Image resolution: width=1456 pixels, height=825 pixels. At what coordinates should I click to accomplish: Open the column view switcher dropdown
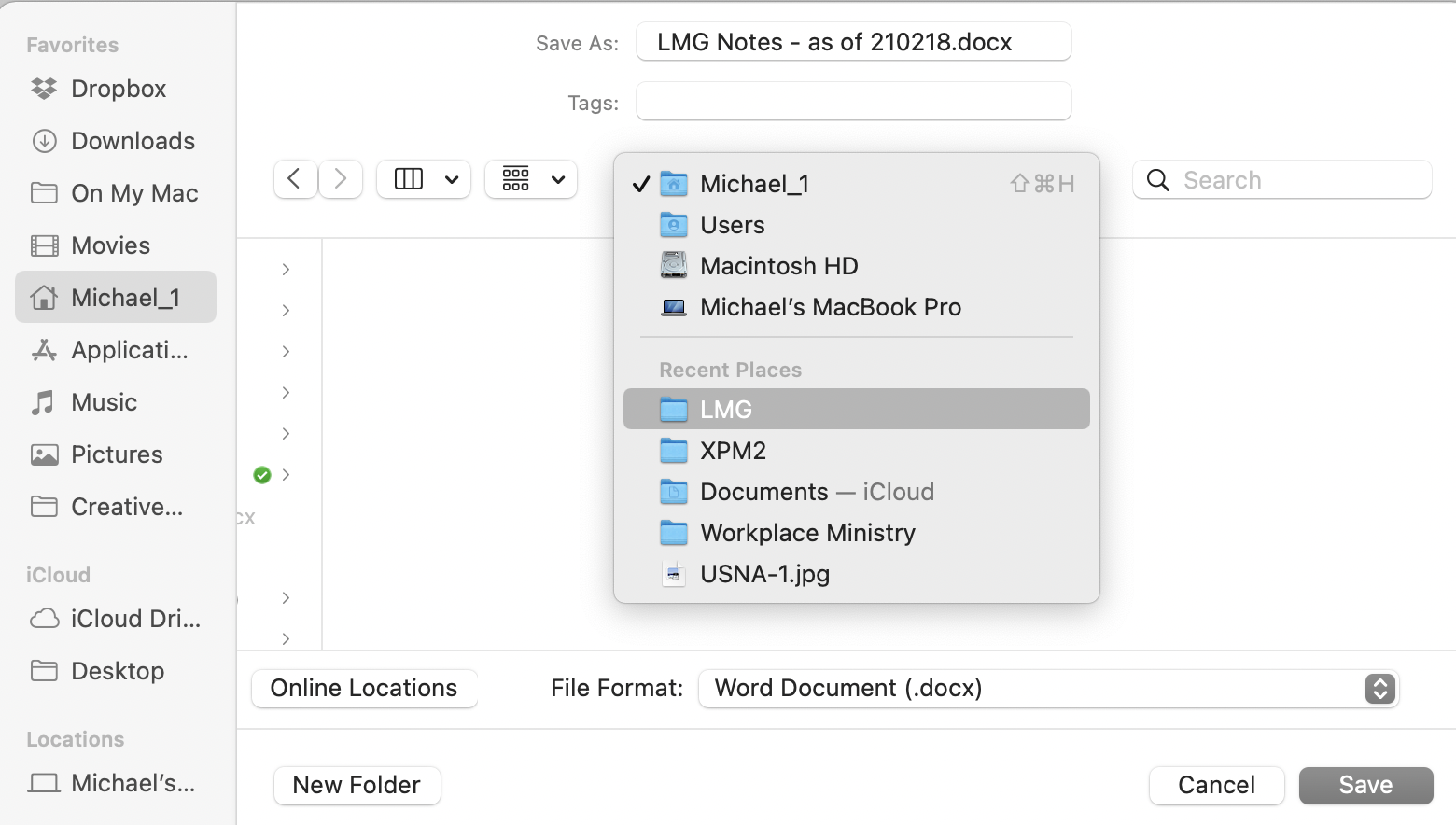click(x=424, y=179)
